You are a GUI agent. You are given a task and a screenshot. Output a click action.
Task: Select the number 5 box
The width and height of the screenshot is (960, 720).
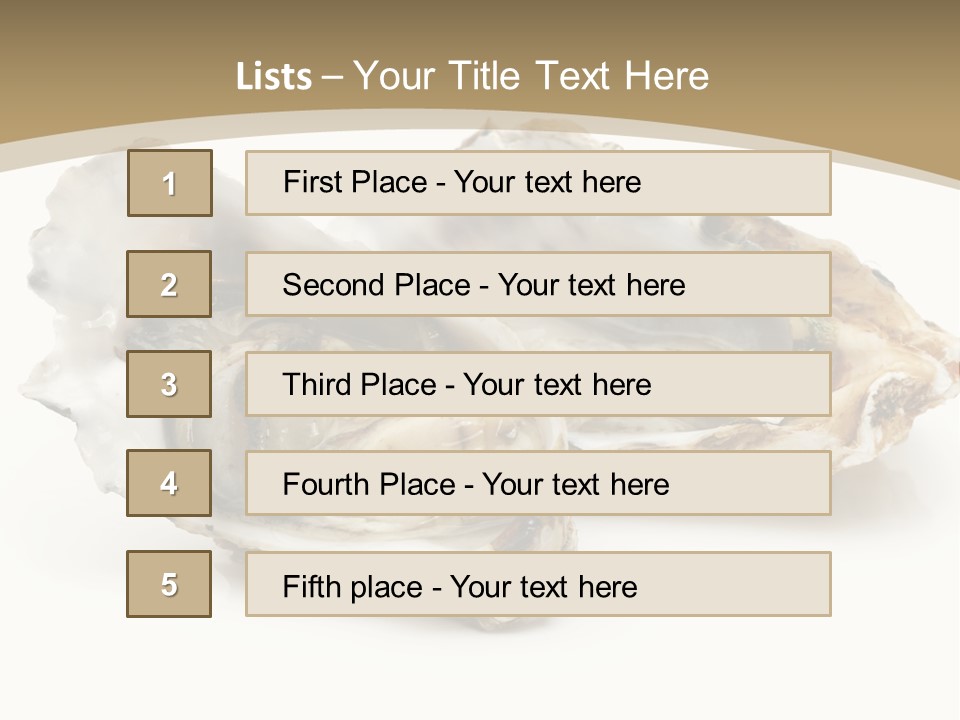pos(169,584)
